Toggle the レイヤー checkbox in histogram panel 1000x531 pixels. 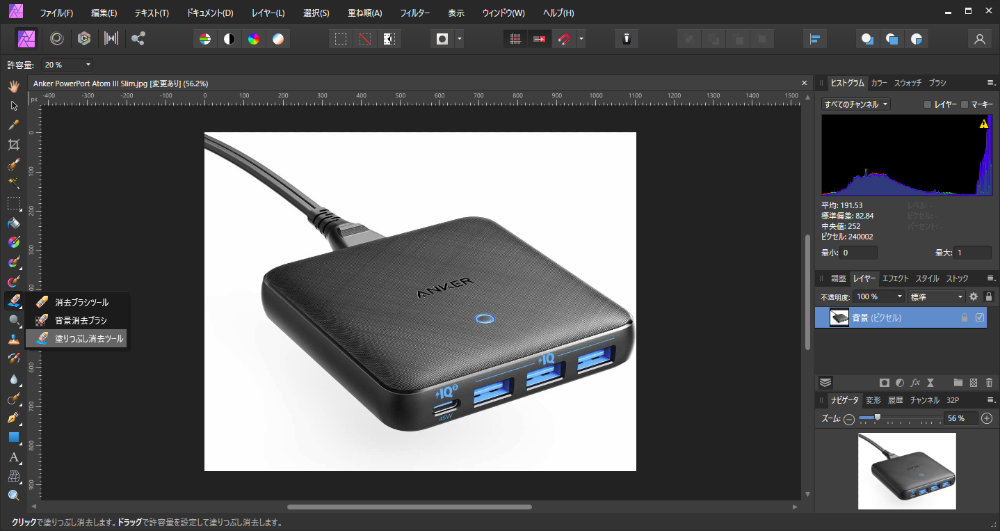(927, 105)
